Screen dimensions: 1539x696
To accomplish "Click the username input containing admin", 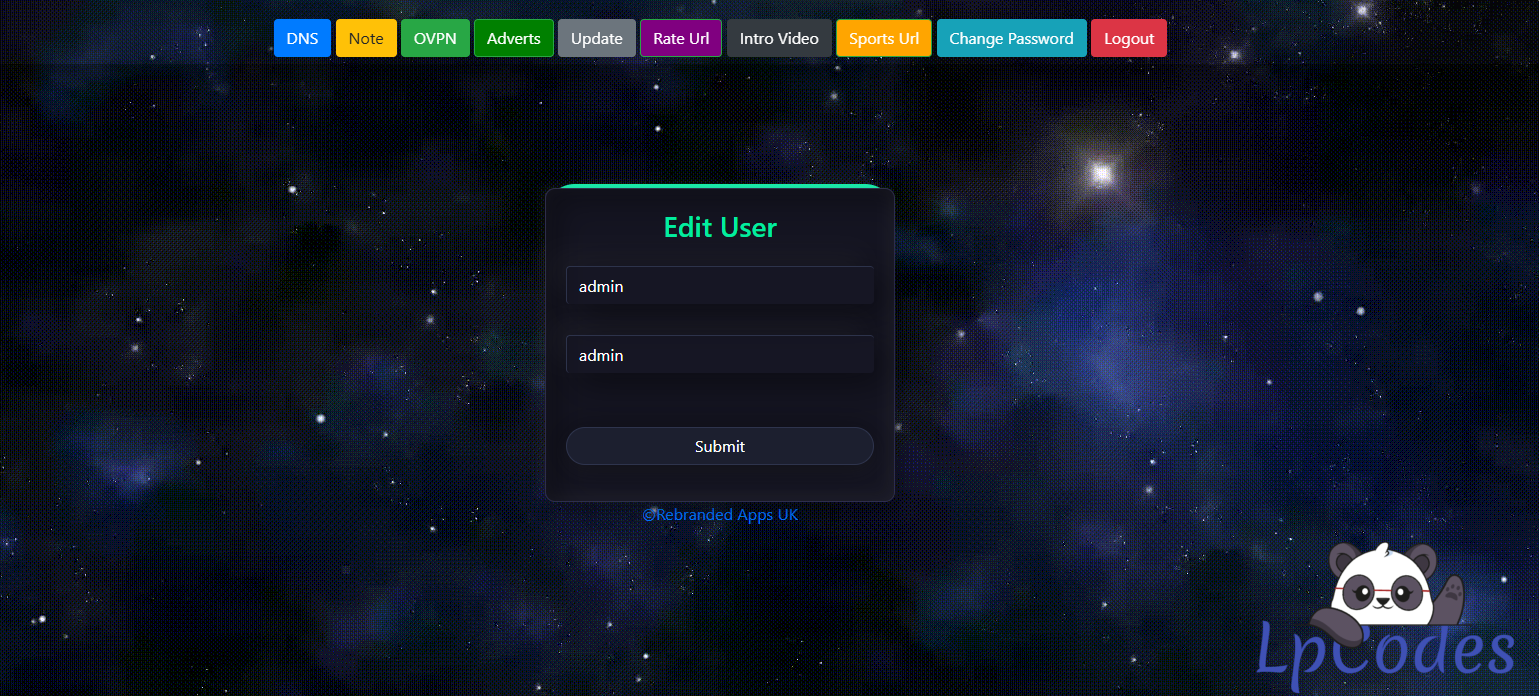I will [719, 285].
